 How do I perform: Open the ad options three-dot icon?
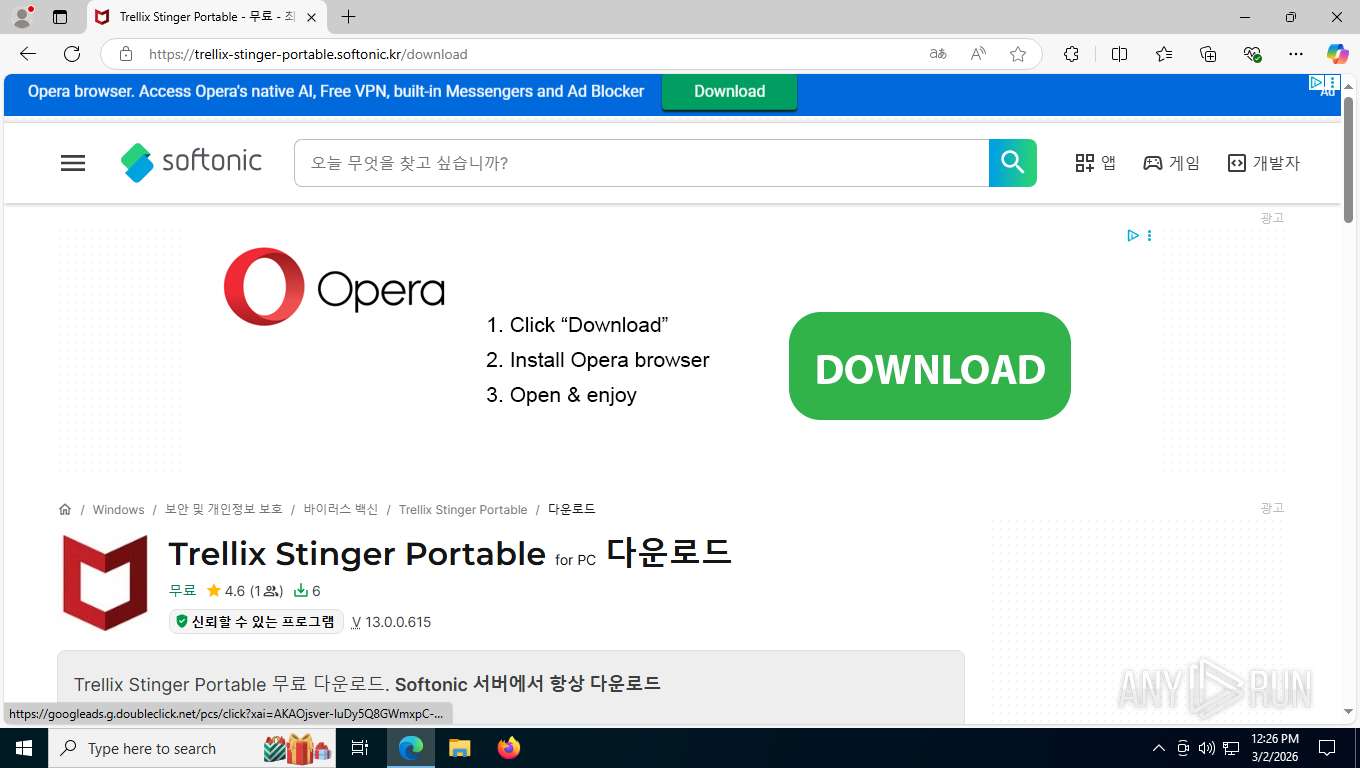coord(1149,236)
